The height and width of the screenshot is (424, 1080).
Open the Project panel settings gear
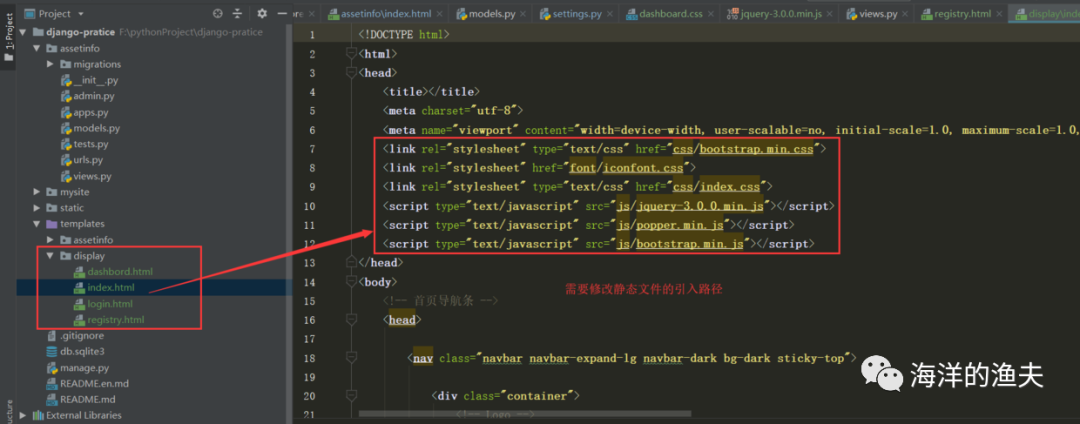(262, 13)
